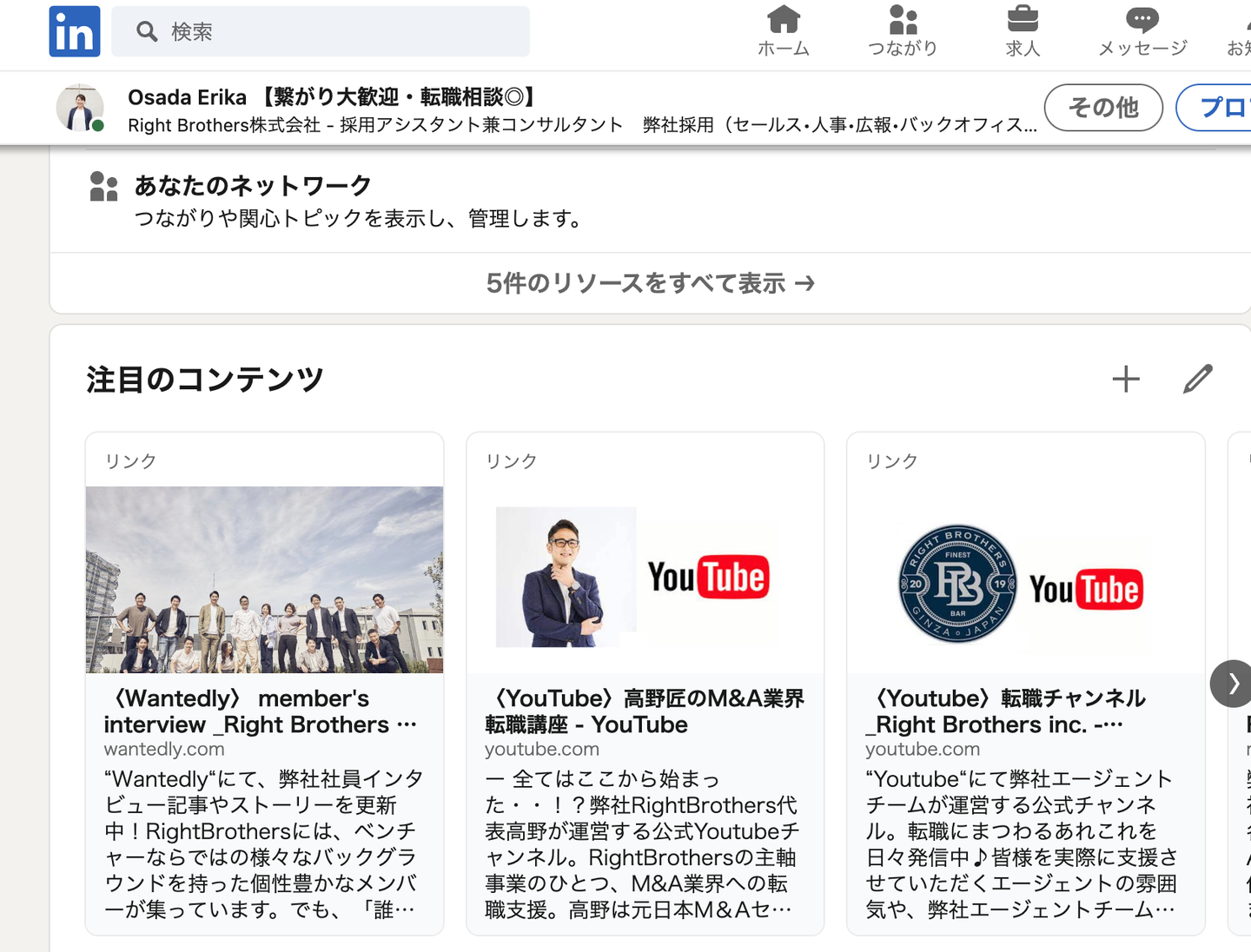Click the 'リンク' label on the Wantedly card
This screenshot has width=1251, height=952.
[x=130, y=461]
